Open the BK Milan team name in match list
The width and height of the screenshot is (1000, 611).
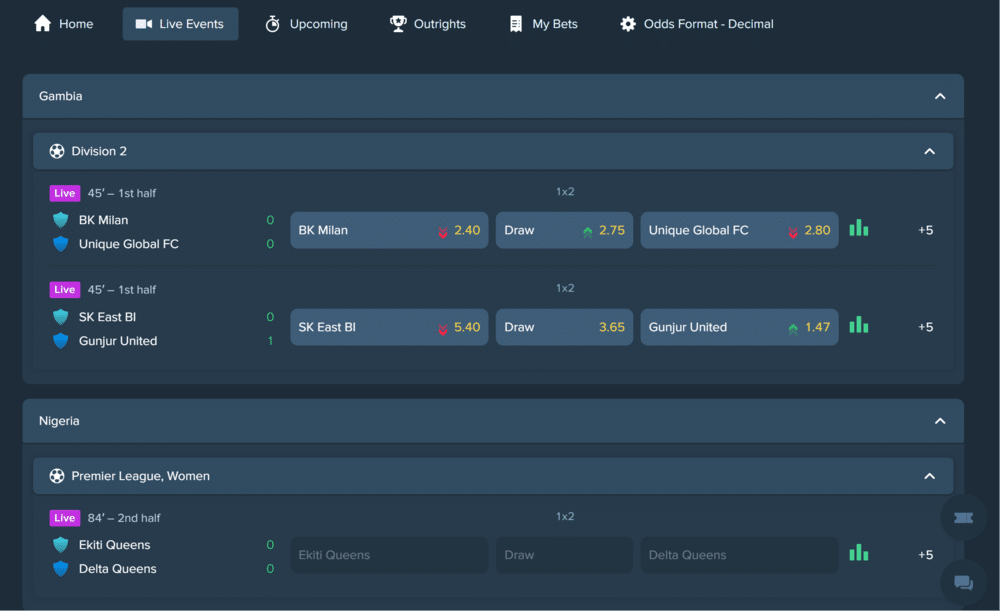(x=103, y=220)
